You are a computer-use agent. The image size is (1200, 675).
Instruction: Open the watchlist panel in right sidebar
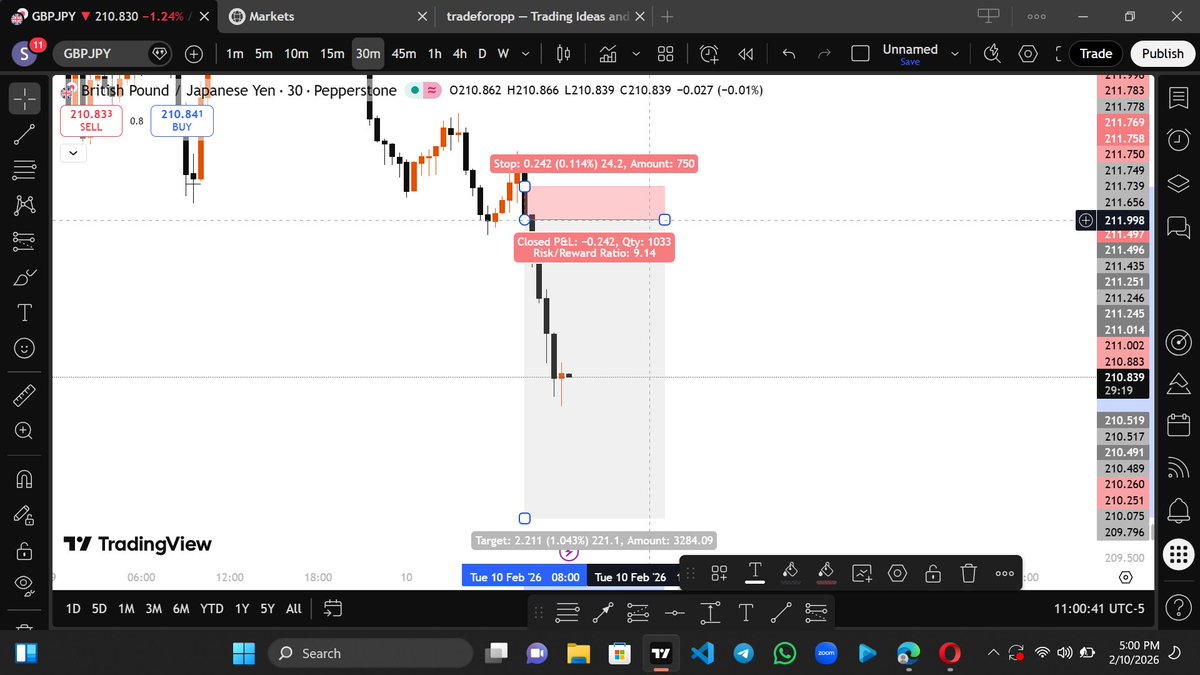click(1179, 97)
